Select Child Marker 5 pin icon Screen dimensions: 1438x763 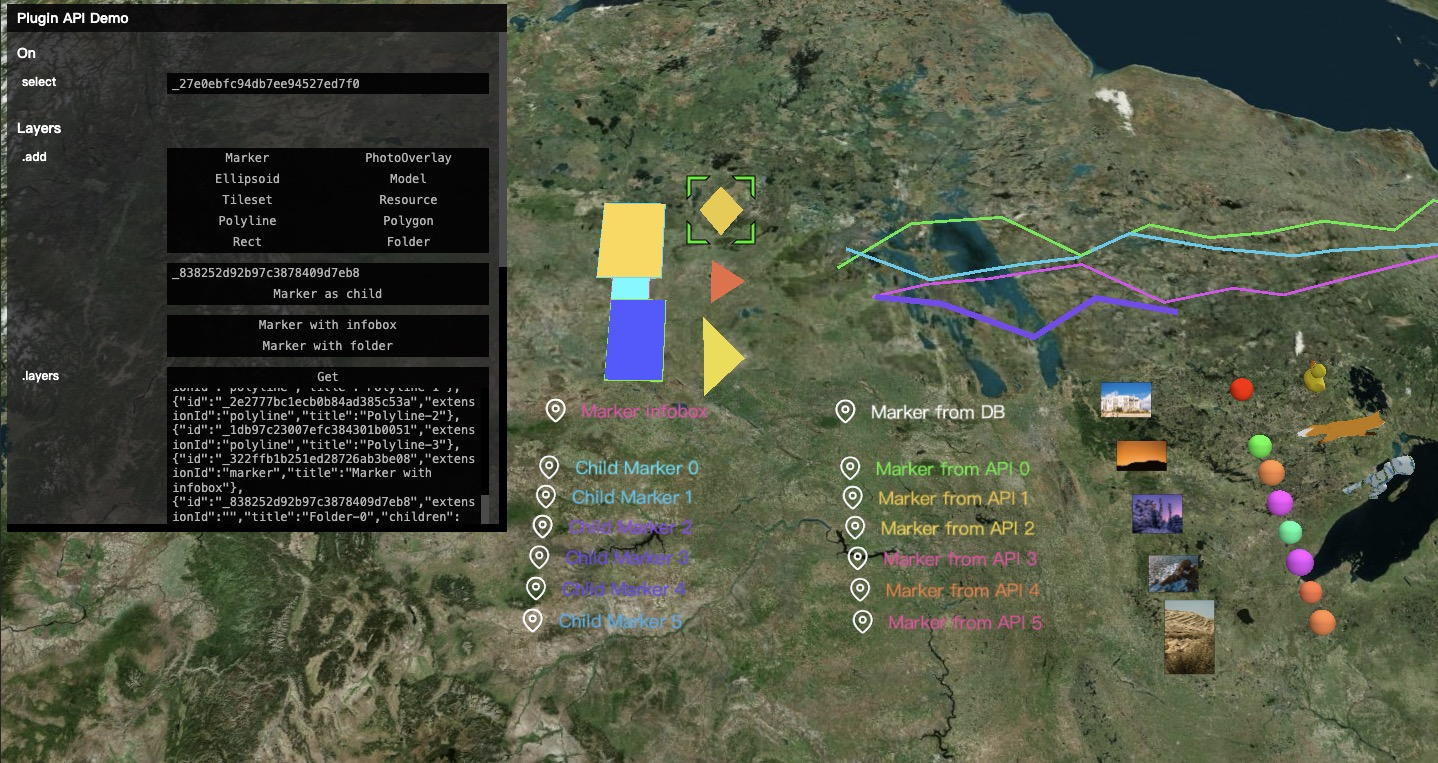click(x=533, y=620)
